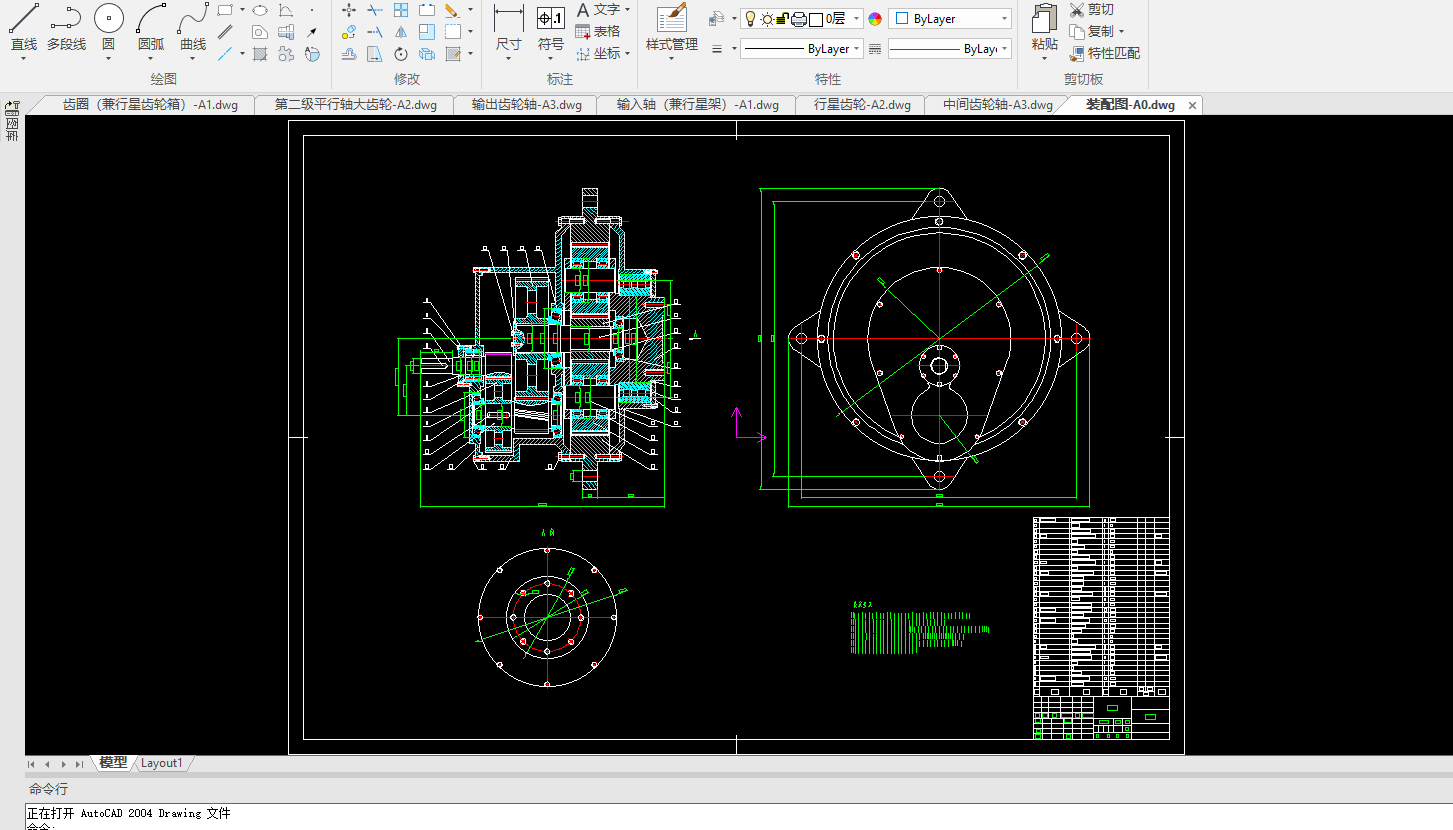Viewport: 1453px width, 830px height.
Task: Select the Move tool in 修改 panel
Action: (349, 10)
